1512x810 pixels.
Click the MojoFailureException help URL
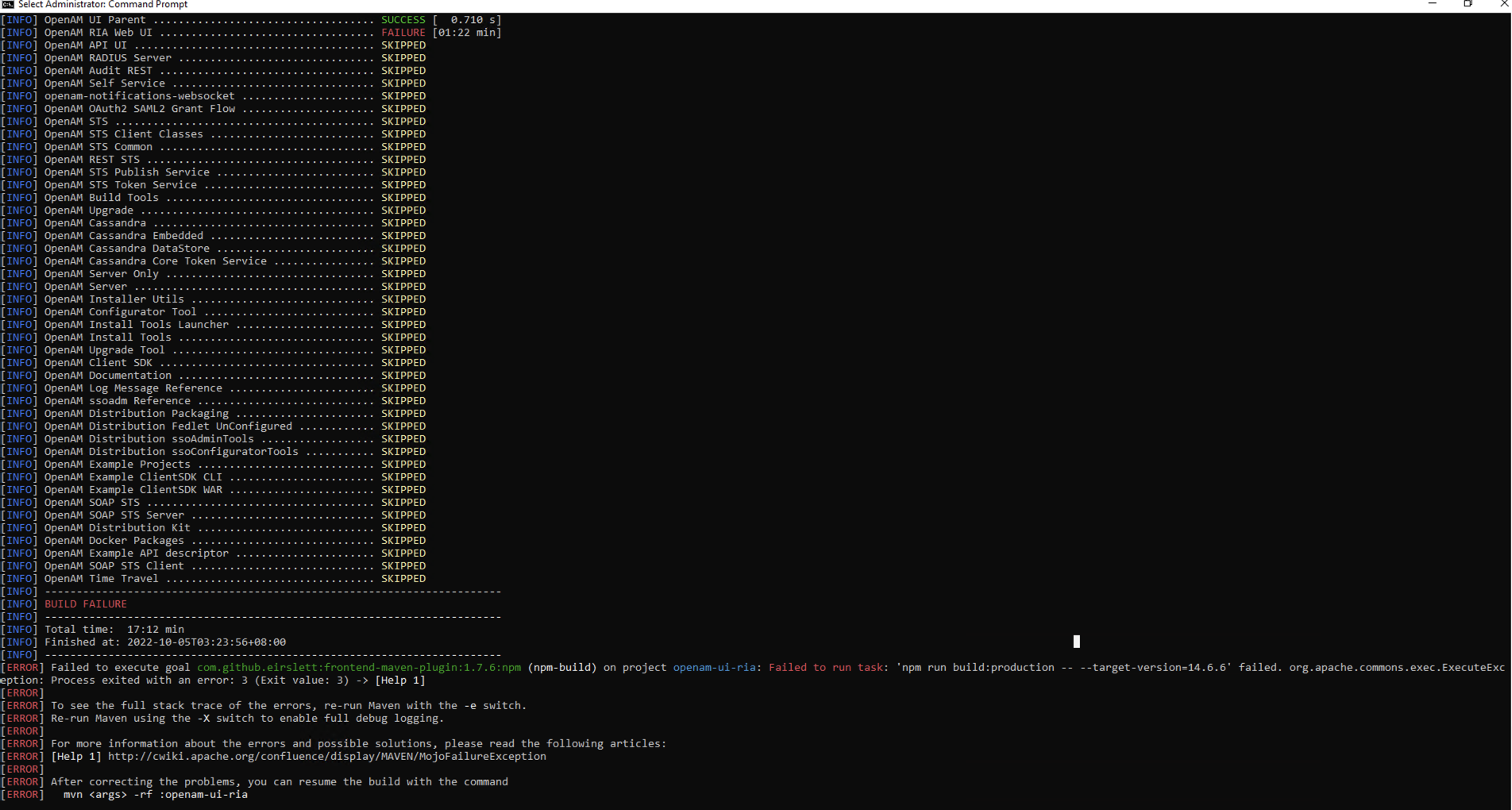(x=327, y=757)
